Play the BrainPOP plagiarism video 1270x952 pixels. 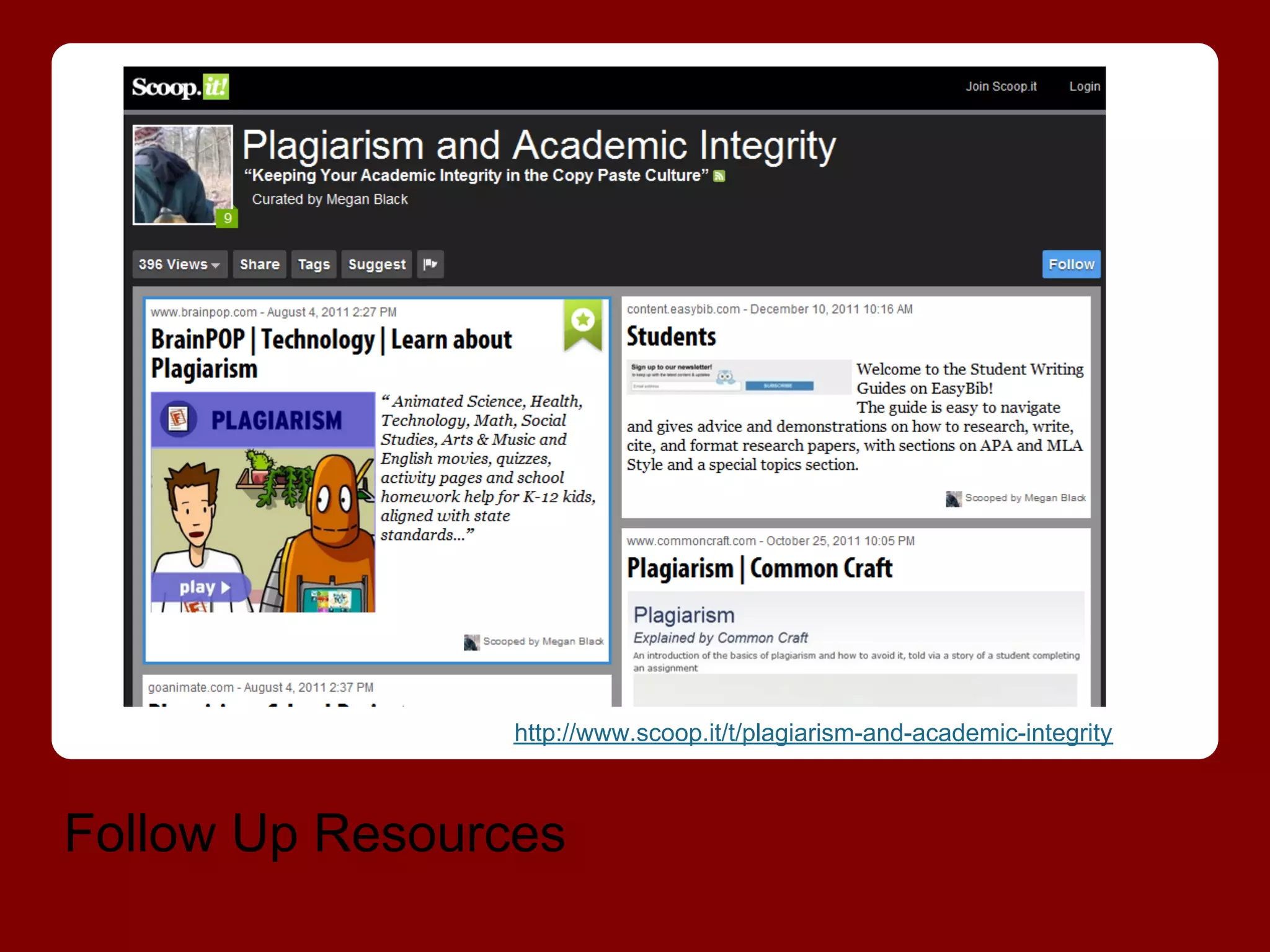(202, 587)
